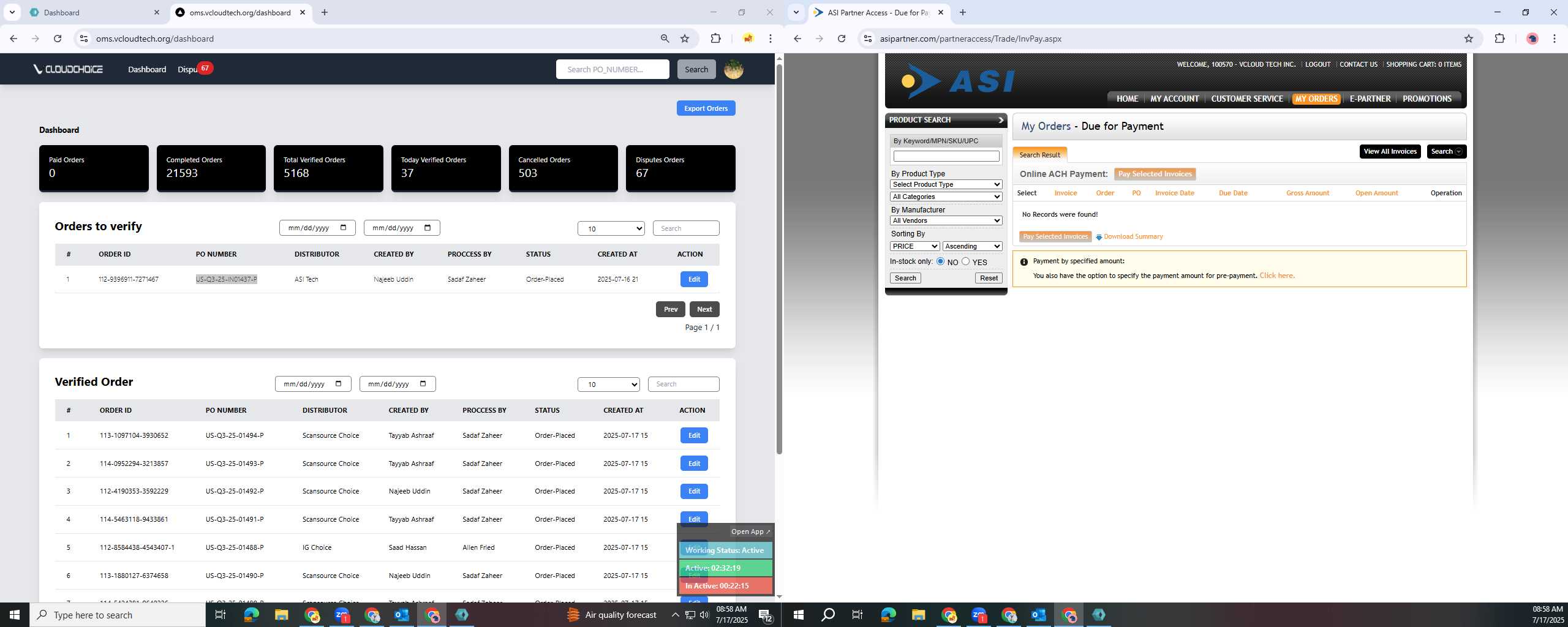Open Zoom app on right taskbar
This screenshot has height=627, width=1568.
point(979,615)
